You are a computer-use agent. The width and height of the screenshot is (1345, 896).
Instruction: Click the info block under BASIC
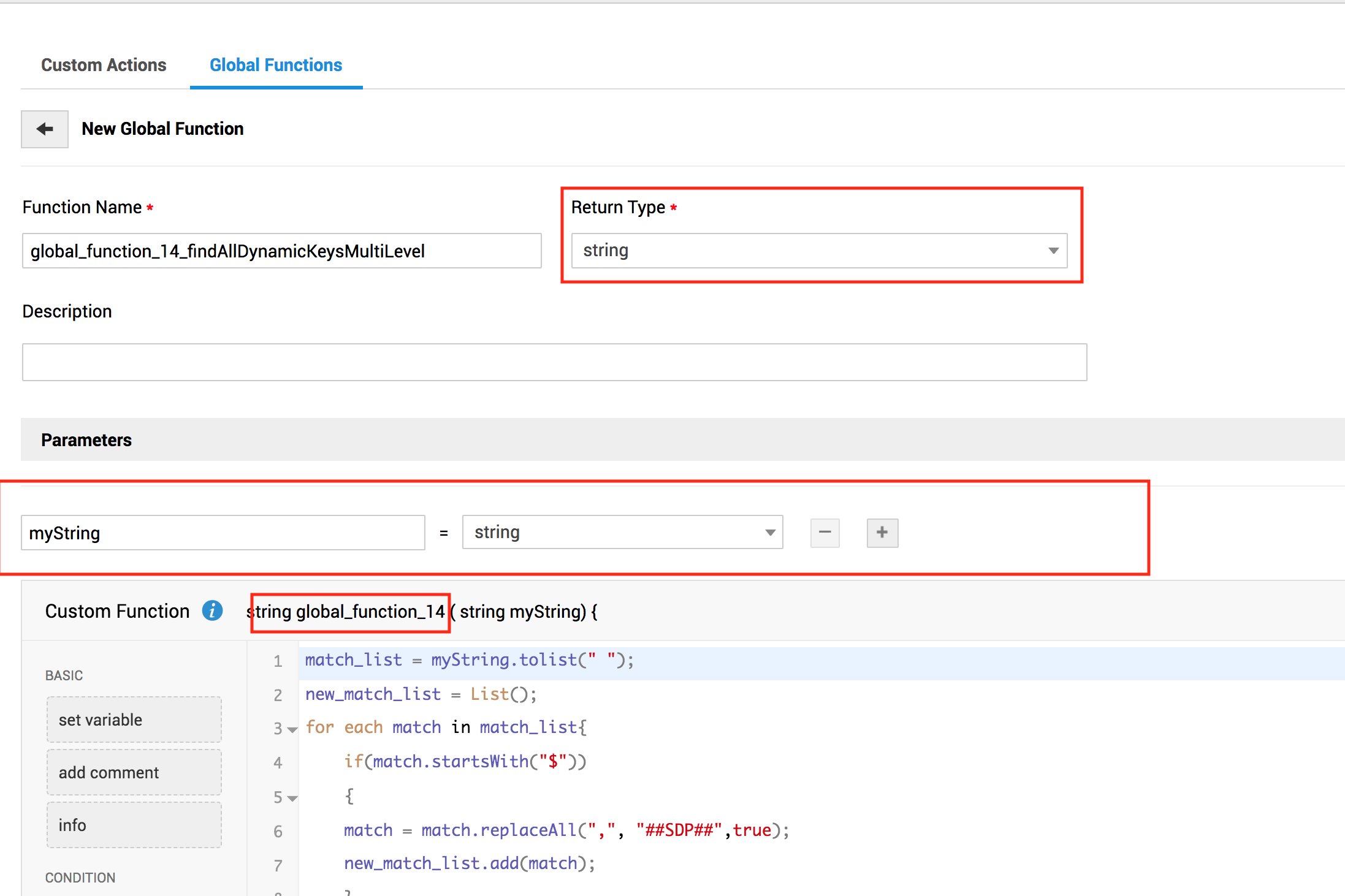(134, 825)
